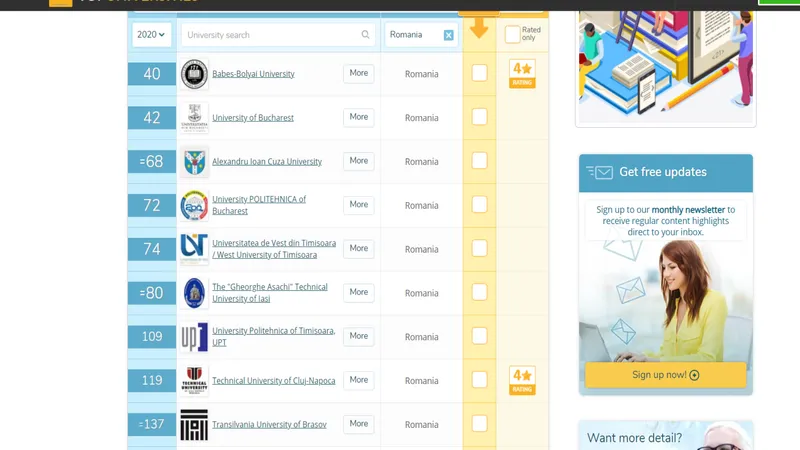
Task: Toggle the Rated only checkbox
Action: [512, 34]
